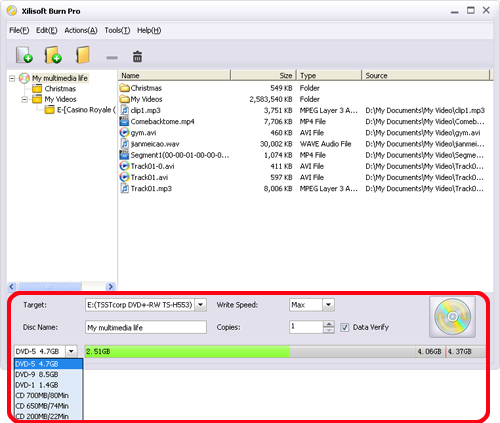
Task: Select CD 700MB/80Min from the list
Action: [x=48, y=396]
